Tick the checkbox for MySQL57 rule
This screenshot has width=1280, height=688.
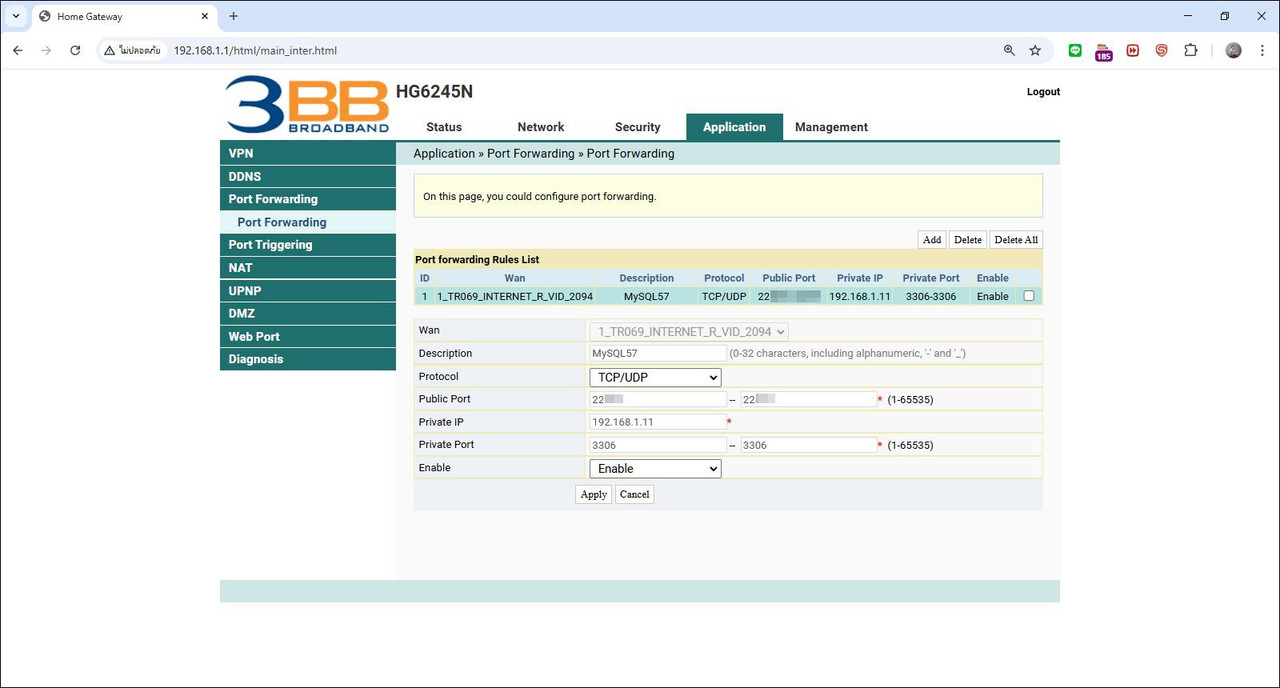pyautogui.click(x=1029, y=296)
